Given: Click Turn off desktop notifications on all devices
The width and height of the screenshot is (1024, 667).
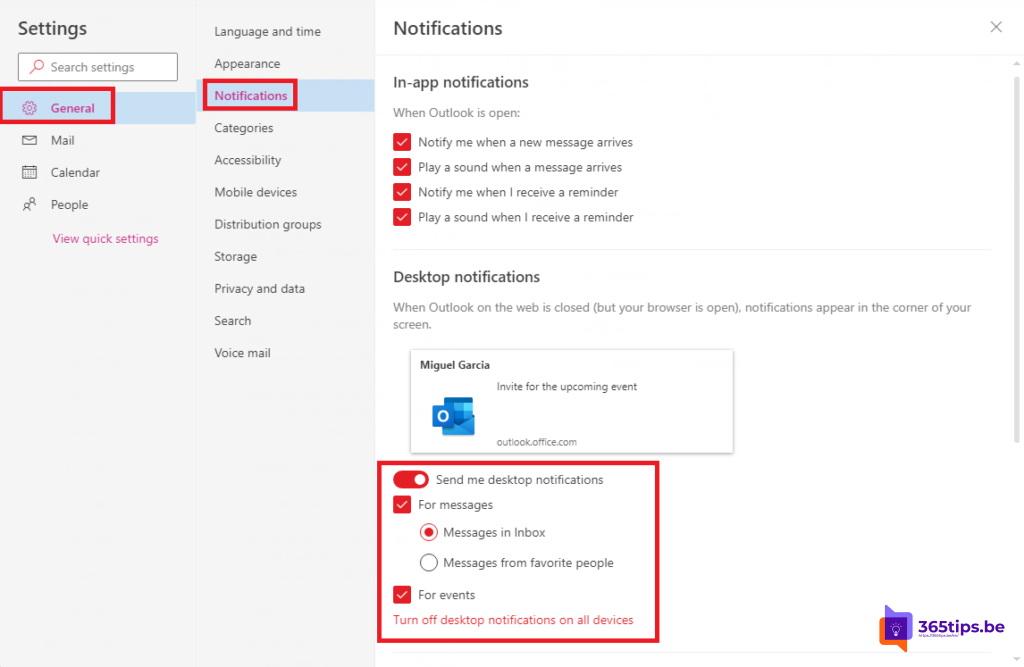Looking at the screenshot, I should (x=513, y=620).
